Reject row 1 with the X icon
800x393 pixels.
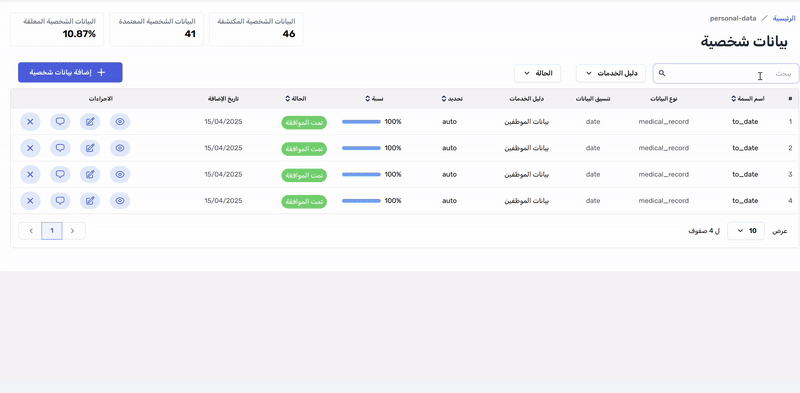[x=30, y=122]
